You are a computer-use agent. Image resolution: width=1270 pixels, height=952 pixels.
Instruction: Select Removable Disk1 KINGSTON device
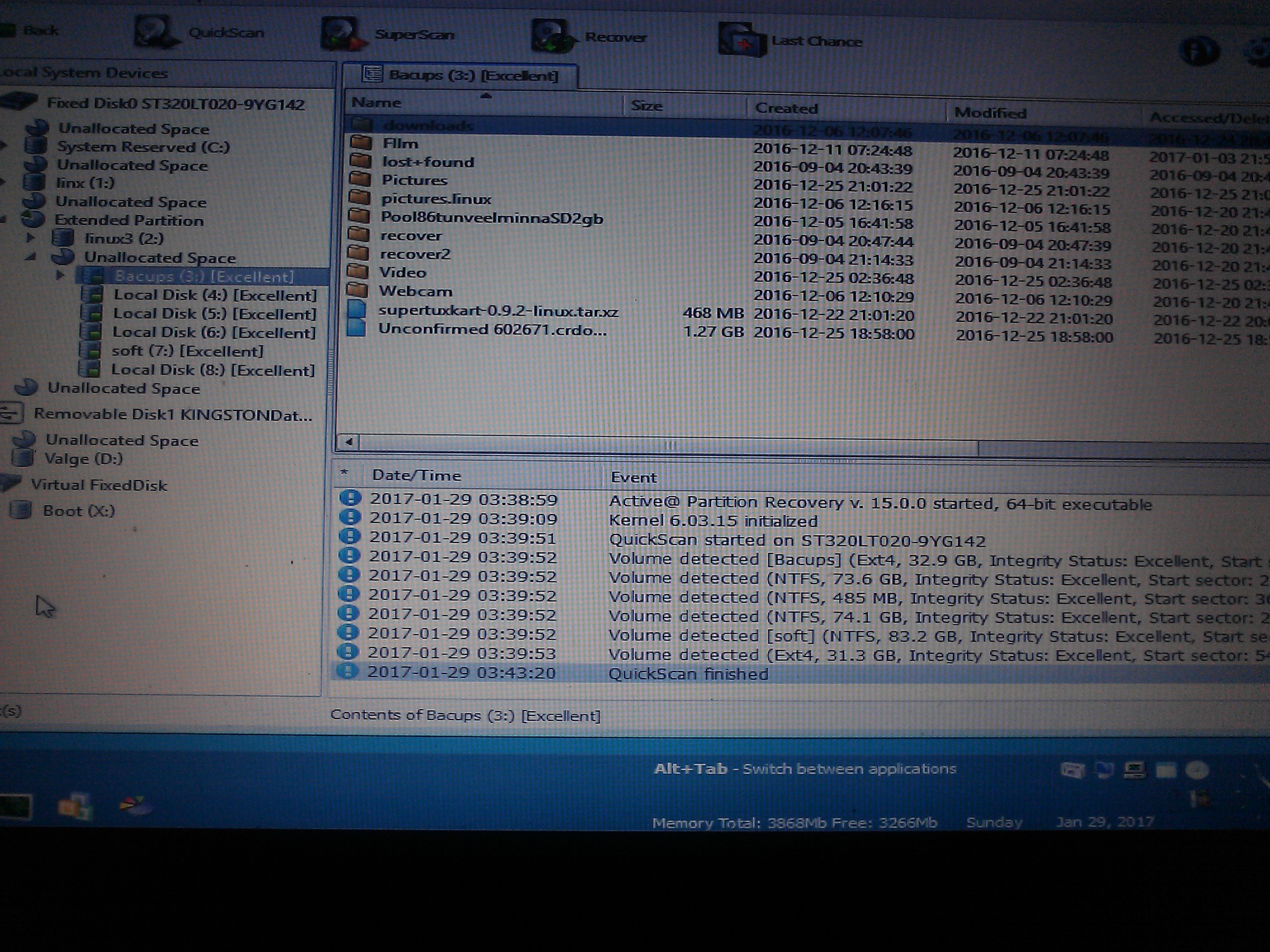coord(172,414)
